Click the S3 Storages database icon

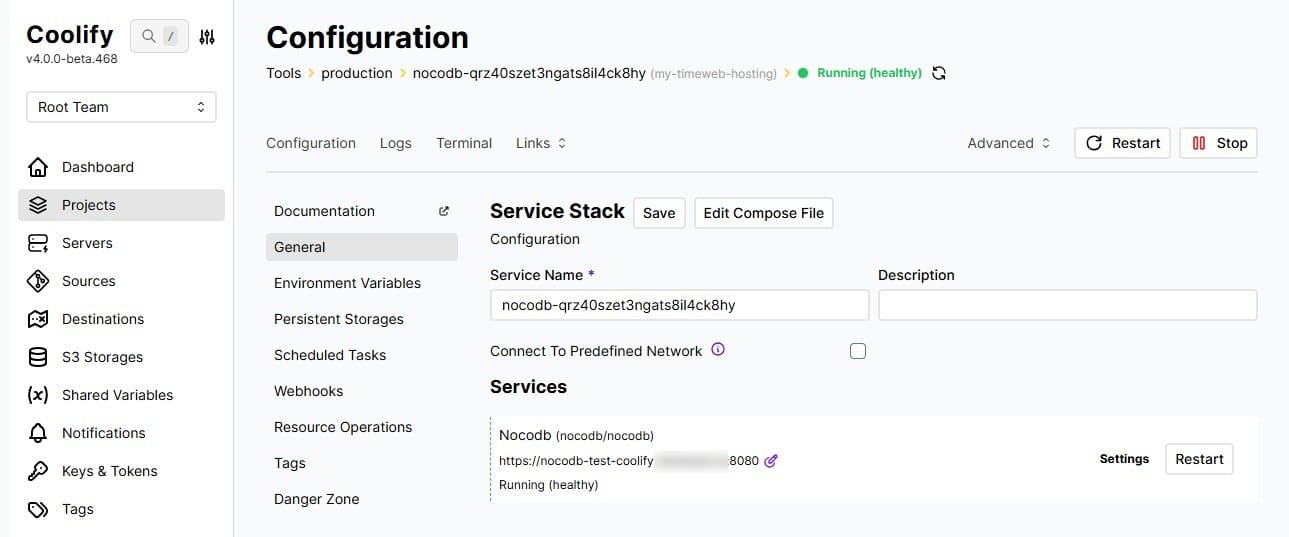coord(38,357)
